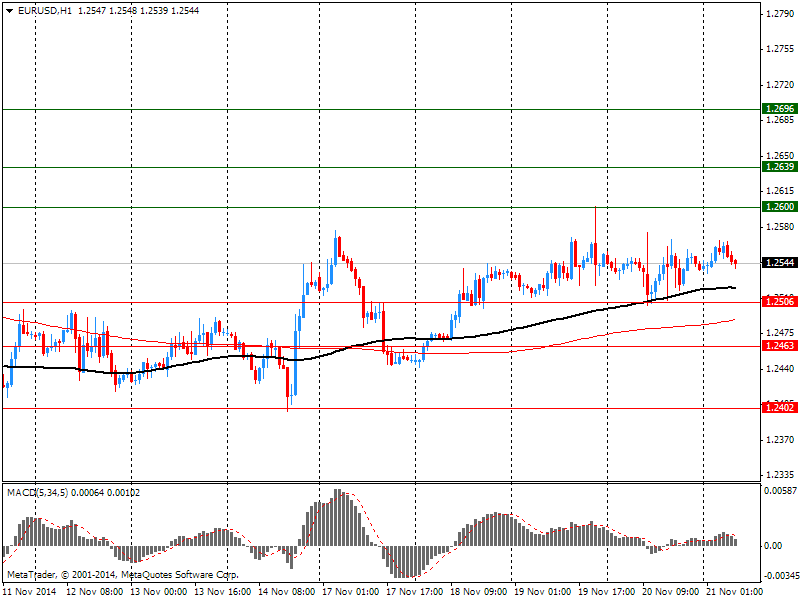800x600 pixels.
Task: Select the 1.2506 red level price label
Action: (780, 302)
